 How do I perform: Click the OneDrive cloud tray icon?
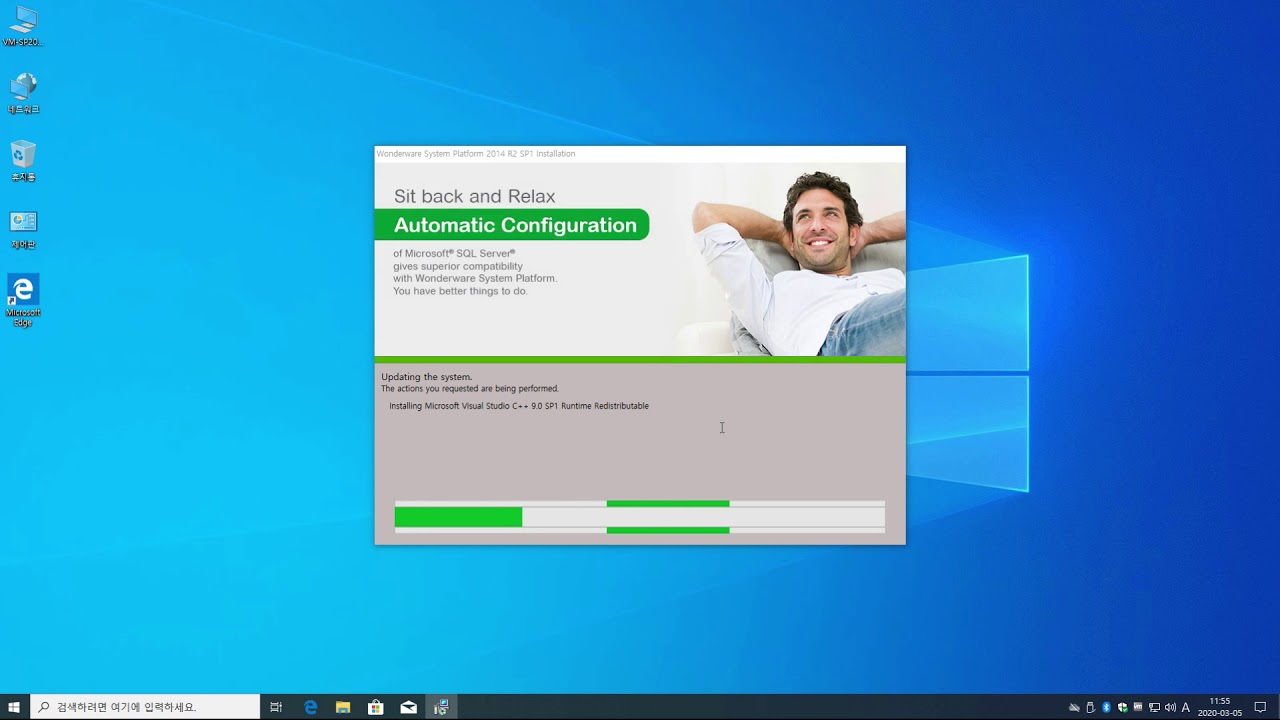[x=1074, y=707]
